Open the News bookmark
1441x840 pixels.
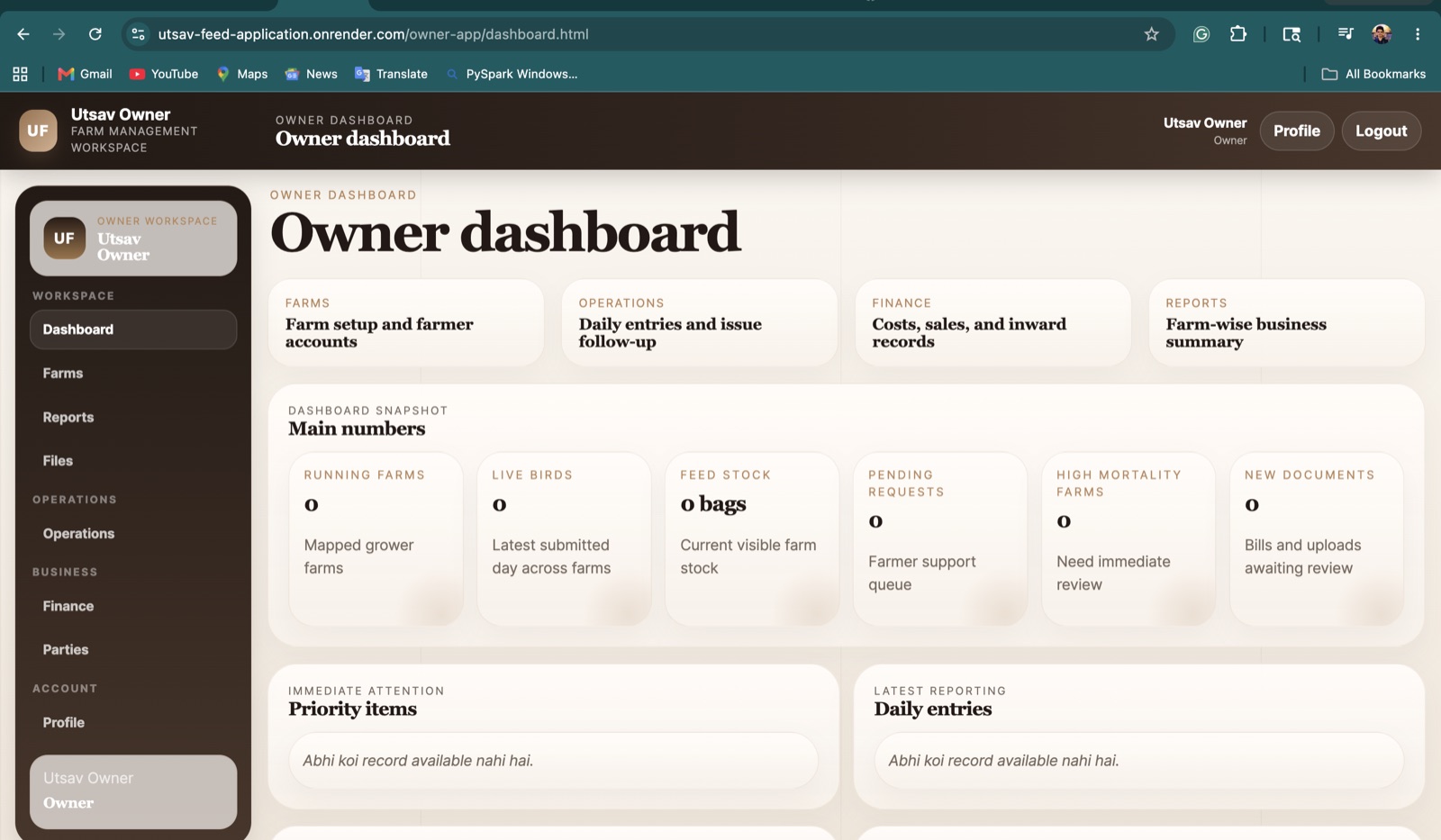click(311, 74)
